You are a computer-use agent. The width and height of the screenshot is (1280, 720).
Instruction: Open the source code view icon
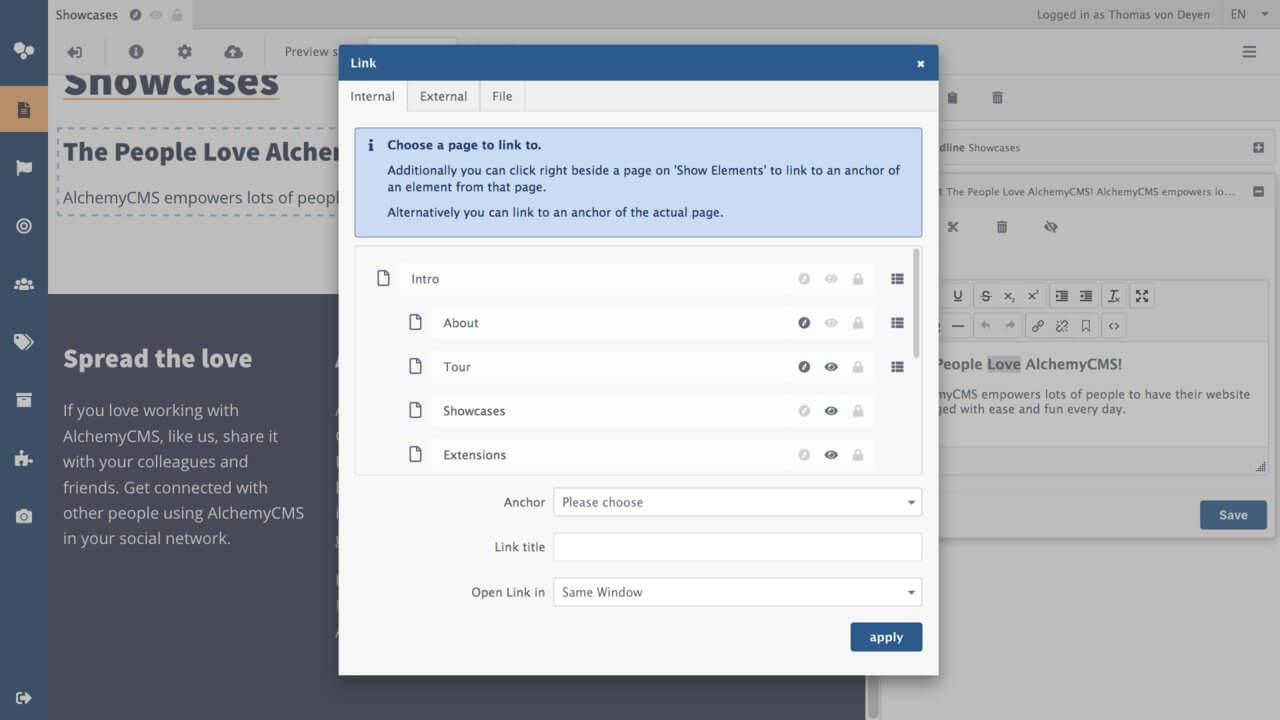tap(1114, 326)
